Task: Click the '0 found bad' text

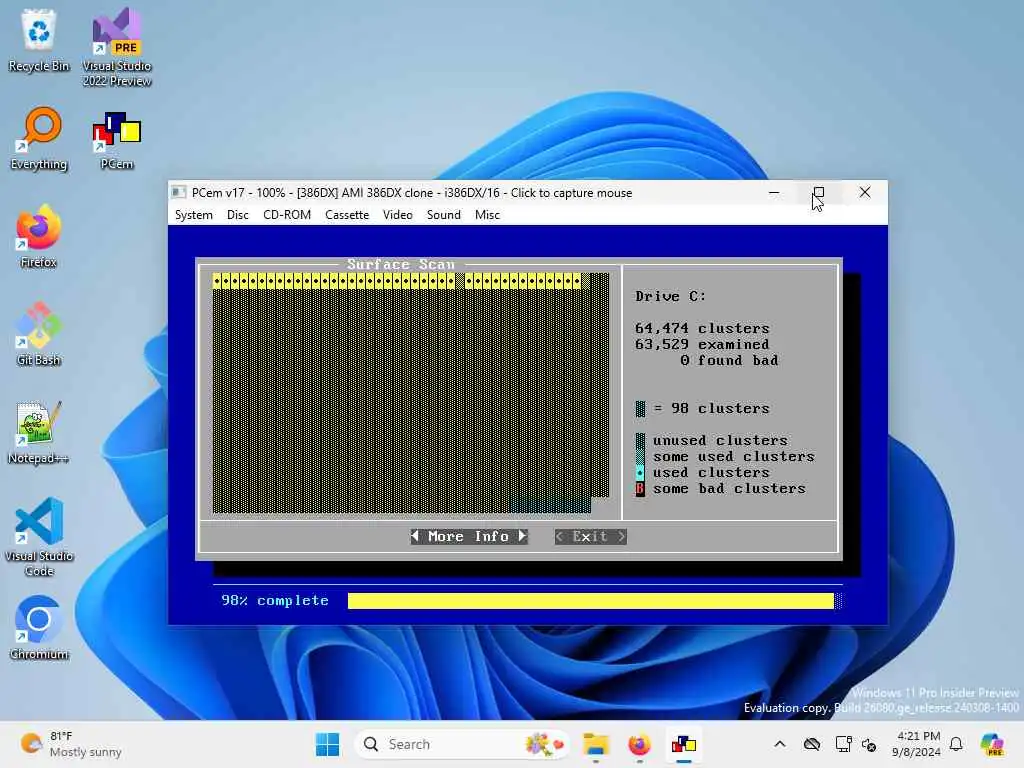Action: (x=729, y=360)
